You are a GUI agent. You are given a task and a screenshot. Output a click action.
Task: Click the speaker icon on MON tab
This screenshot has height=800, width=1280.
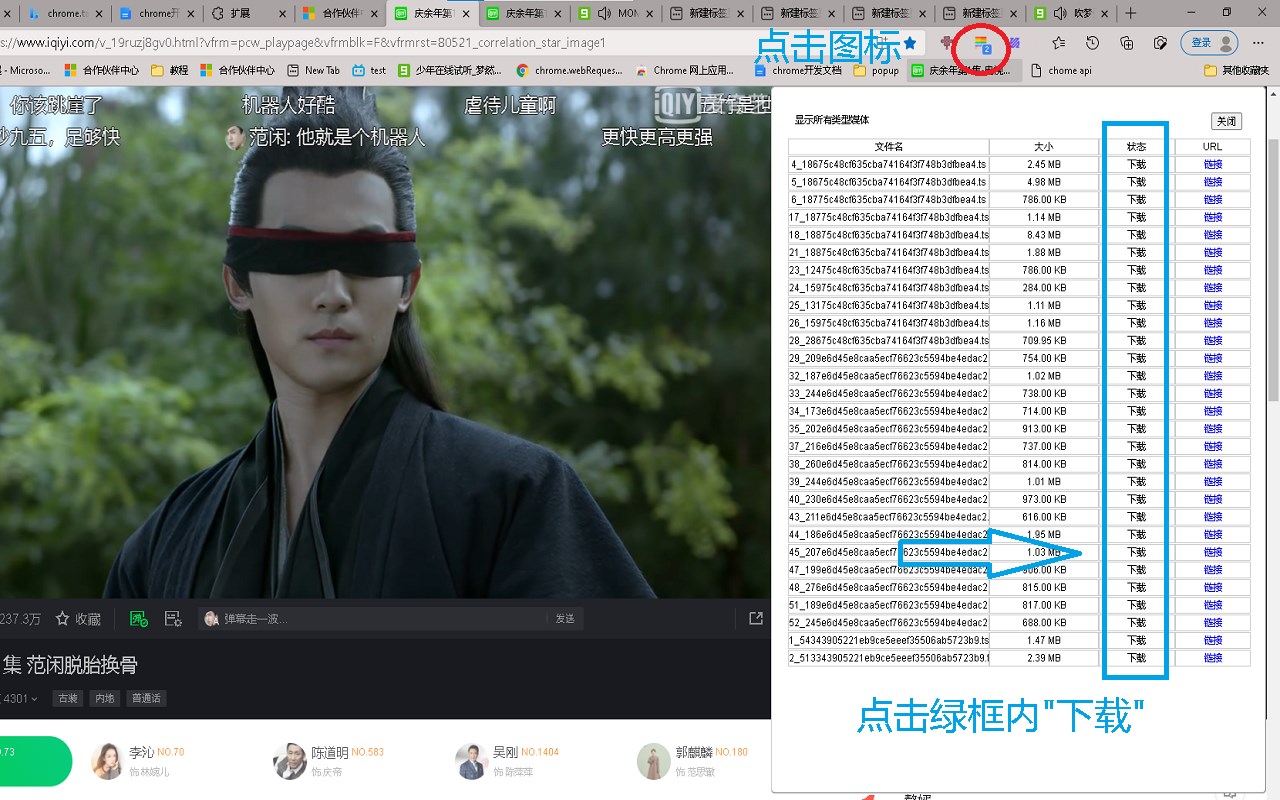pos(605,13)
